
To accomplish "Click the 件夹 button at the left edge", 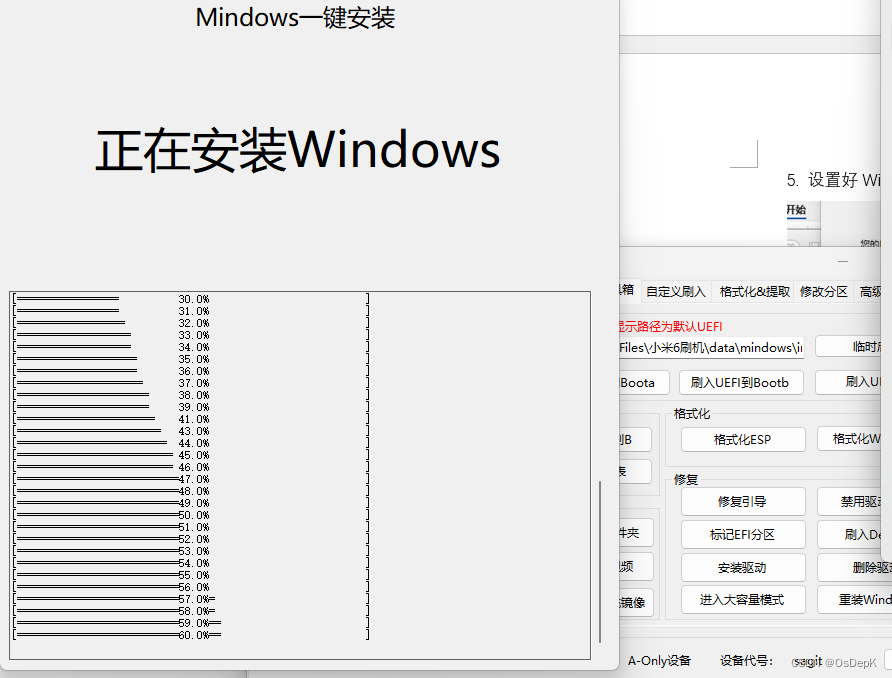I will pos(636,533).
